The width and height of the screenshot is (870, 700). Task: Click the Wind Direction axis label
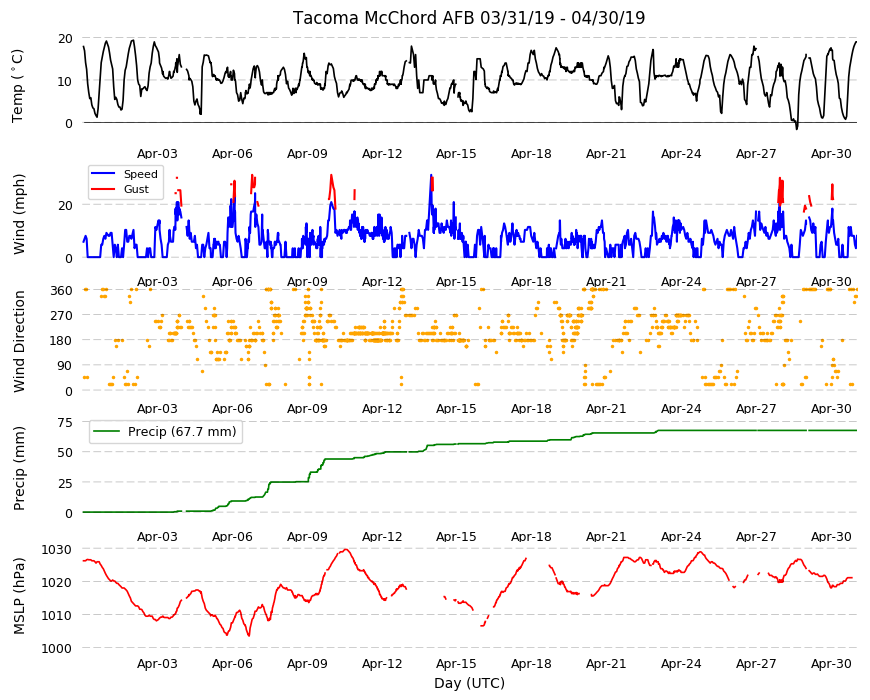click(x=19, y=342)
